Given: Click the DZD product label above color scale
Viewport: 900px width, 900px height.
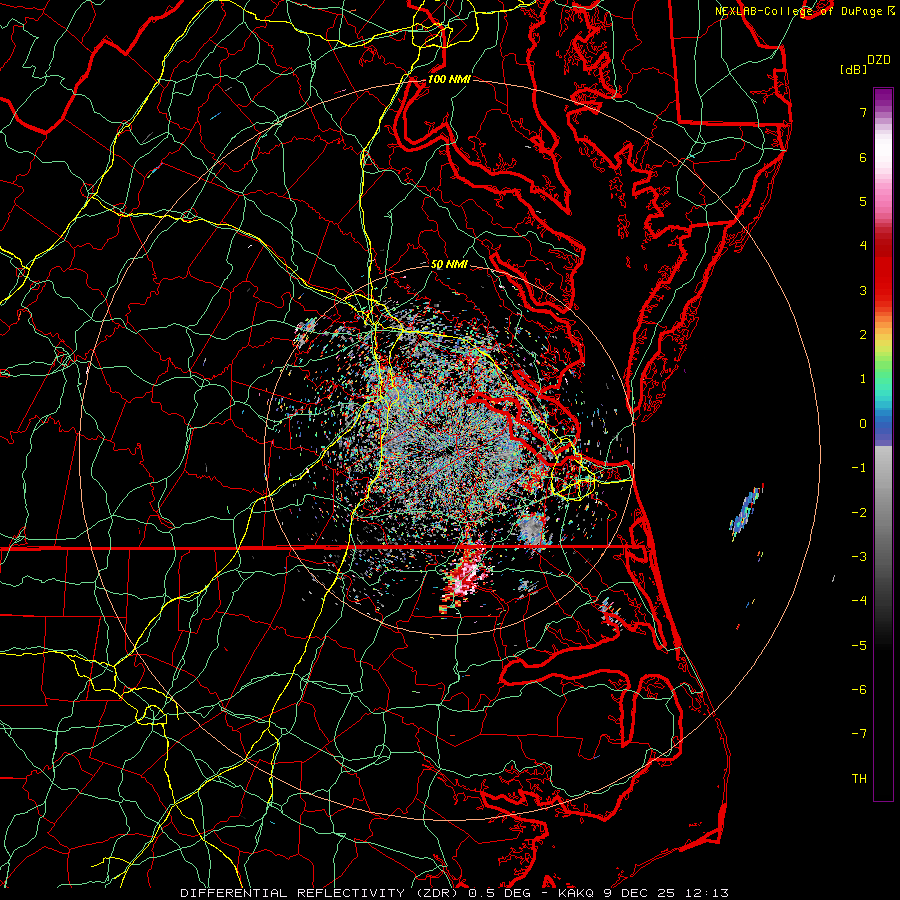Looking at the screenshot, I should point(879,60).
